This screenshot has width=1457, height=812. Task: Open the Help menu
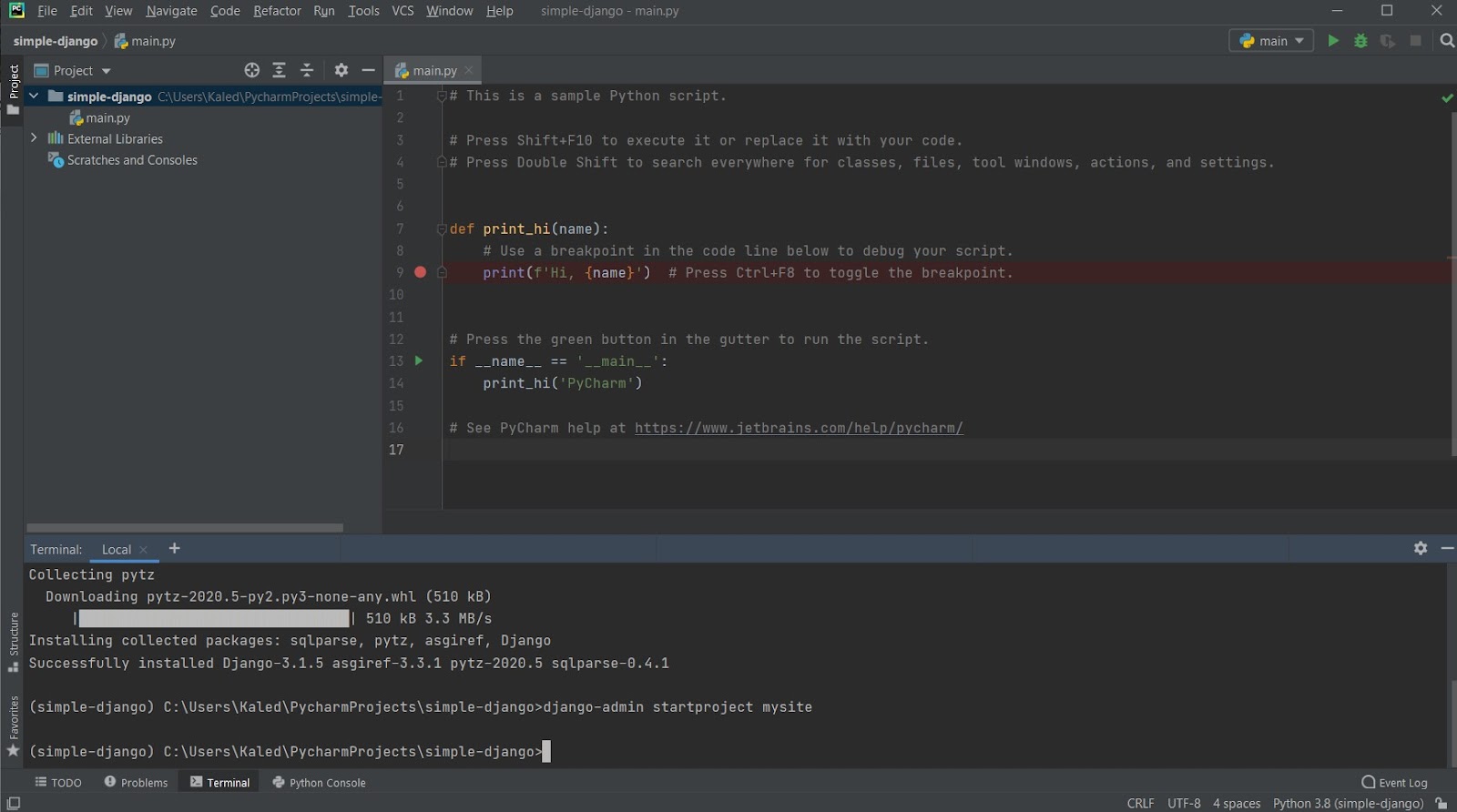pyautogui.click(x=499, y=11)
